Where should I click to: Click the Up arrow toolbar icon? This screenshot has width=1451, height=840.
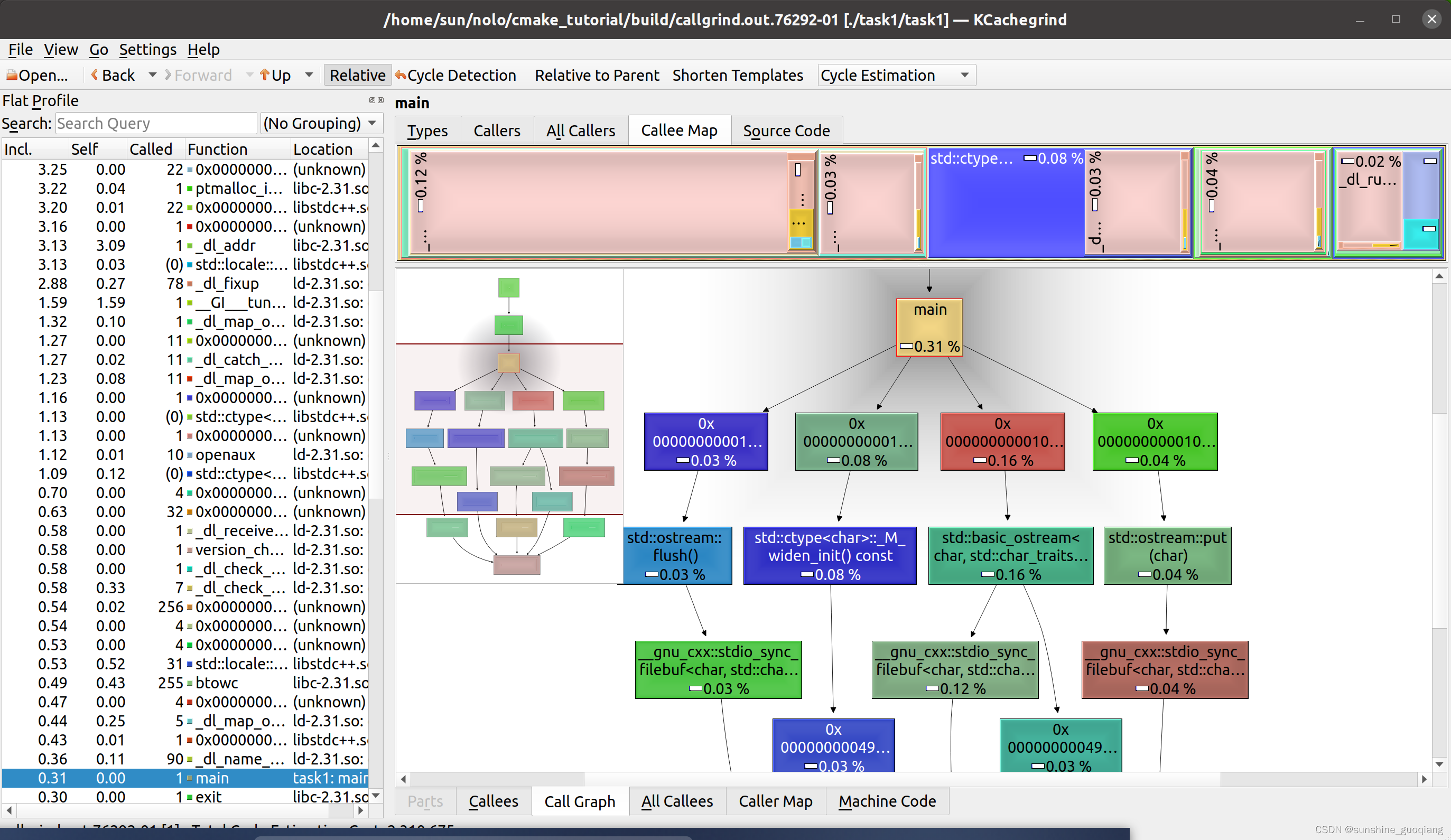(x=265, y=75)
